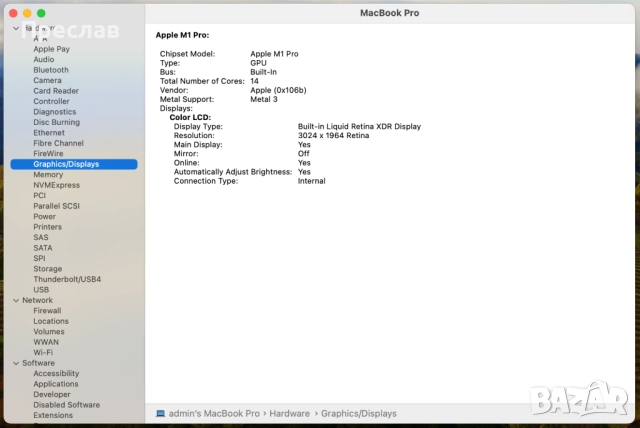Select Parallel SCSI in the sidebar

click(56, 206)
